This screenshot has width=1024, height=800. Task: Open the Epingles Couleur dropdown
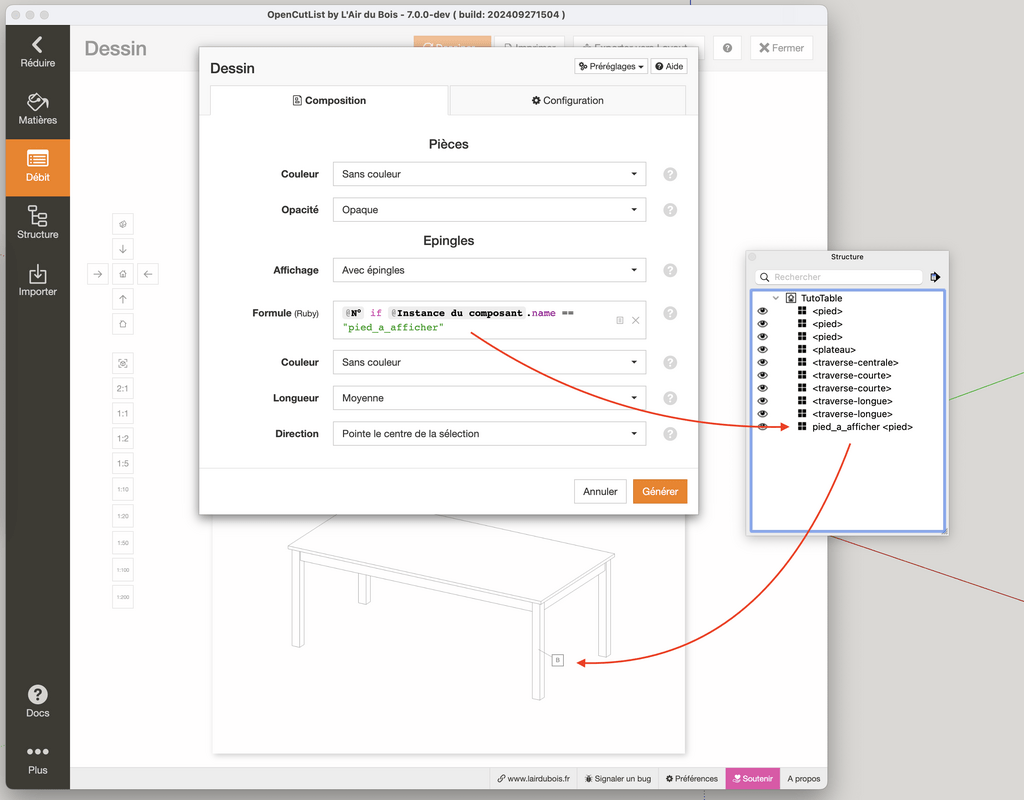489,362
